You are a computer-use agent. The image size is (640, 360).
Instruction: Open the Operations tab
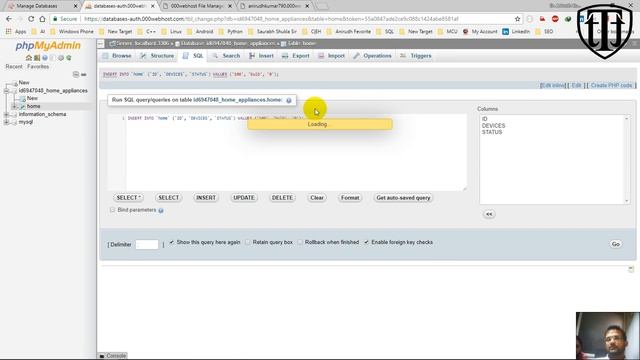point(372,56)
